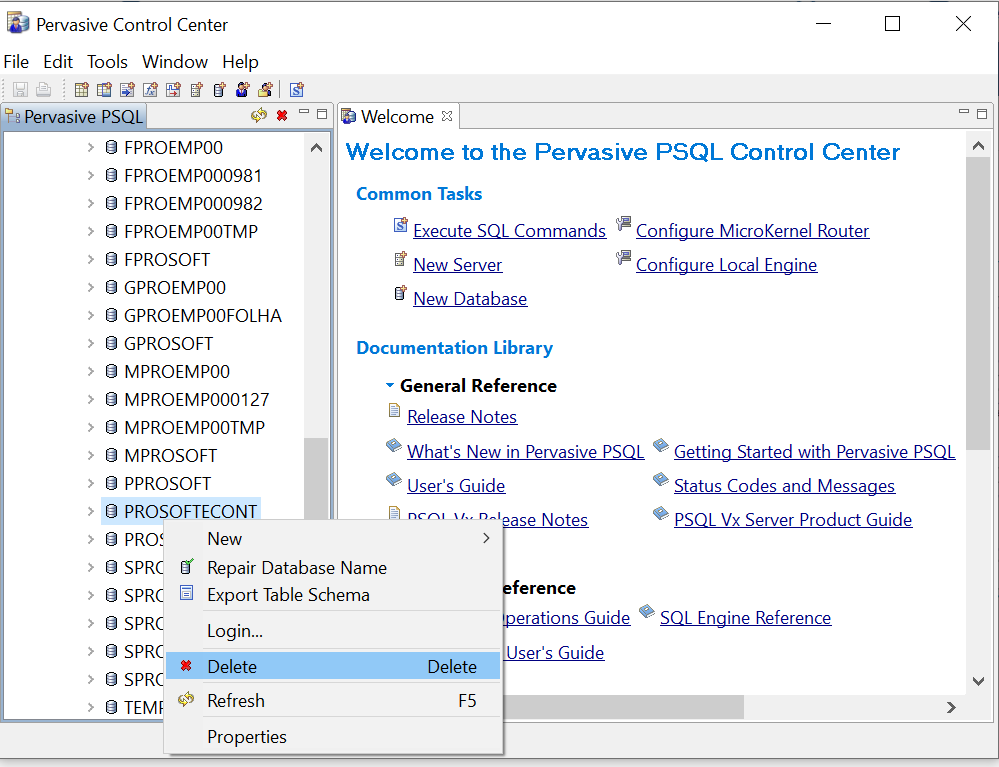
Task: Expand the MPROSOFT database node
Action: (x=90, y=456)
